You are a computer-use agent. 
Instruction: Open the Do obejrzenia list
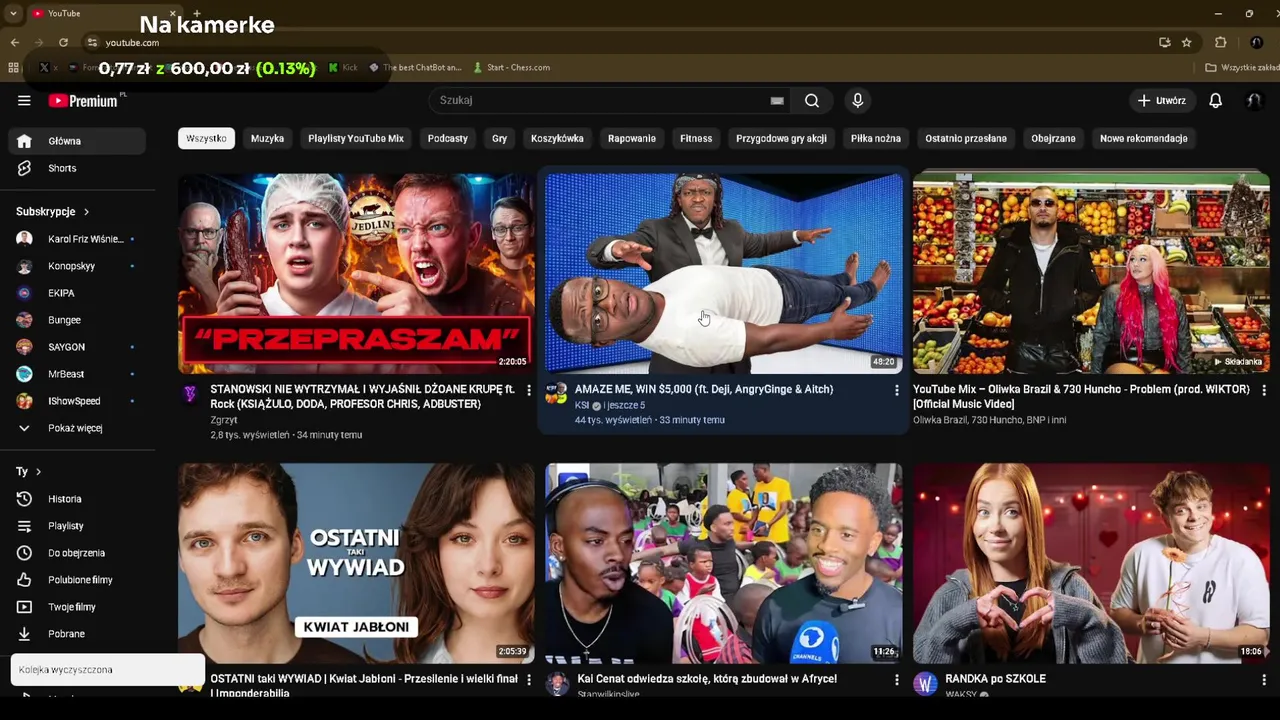tap(77, 553)
